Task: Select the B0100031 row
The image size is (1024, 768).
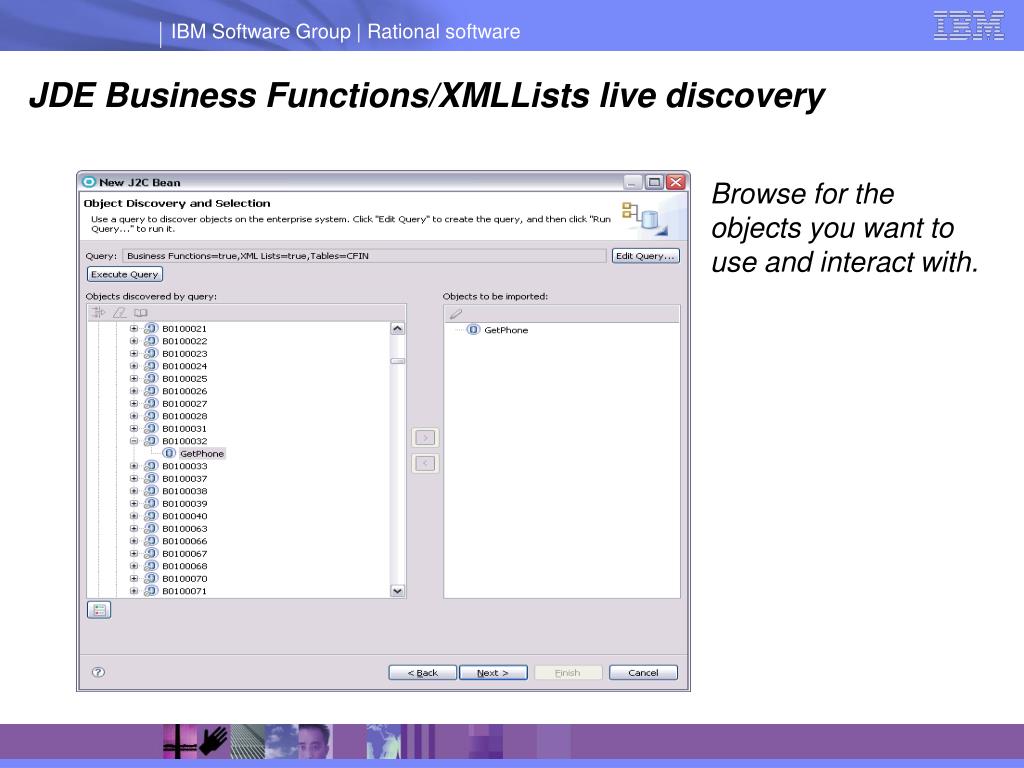Action: coord(185,428)
